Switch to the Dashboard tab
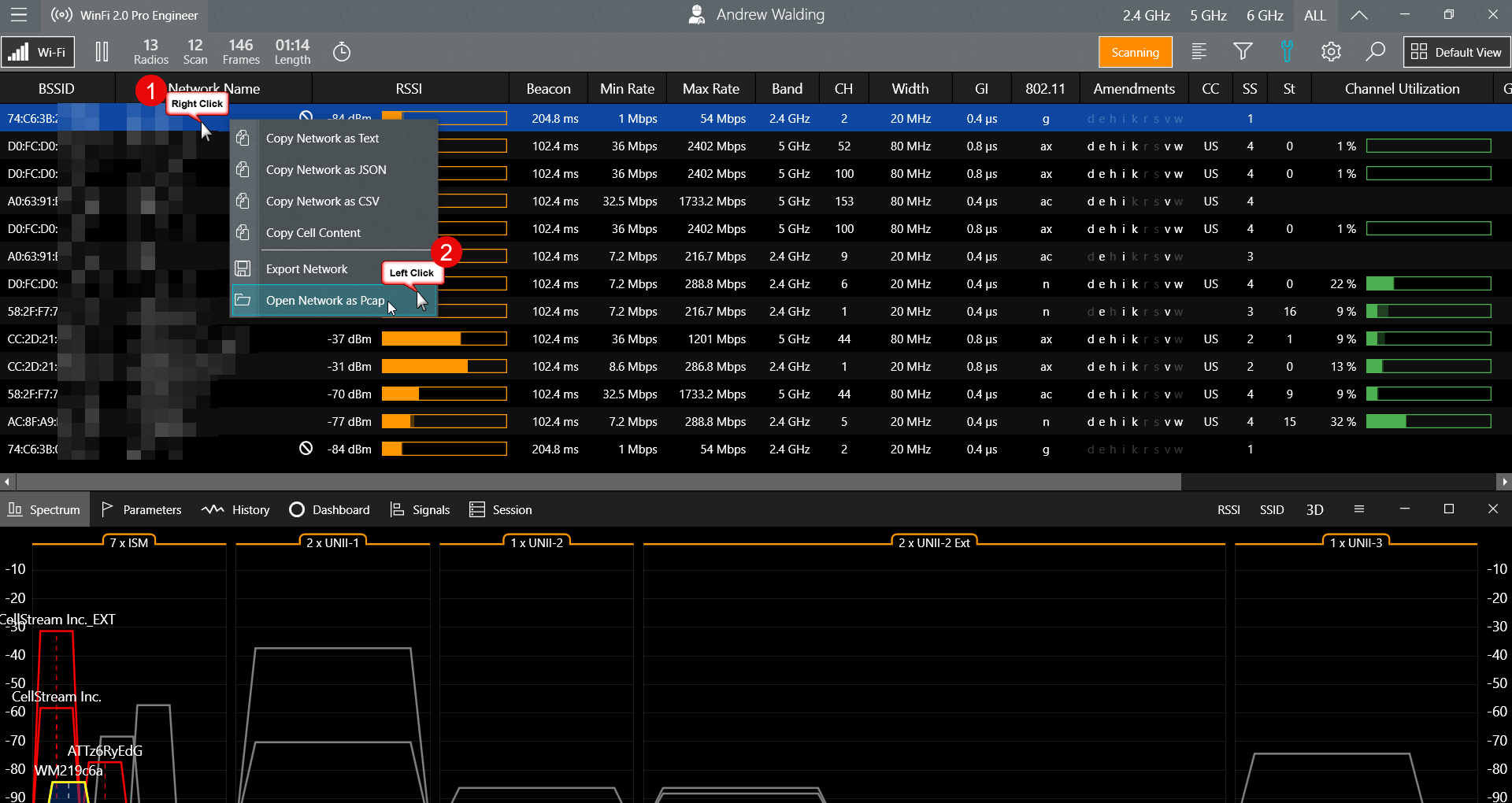 (329, 509)
